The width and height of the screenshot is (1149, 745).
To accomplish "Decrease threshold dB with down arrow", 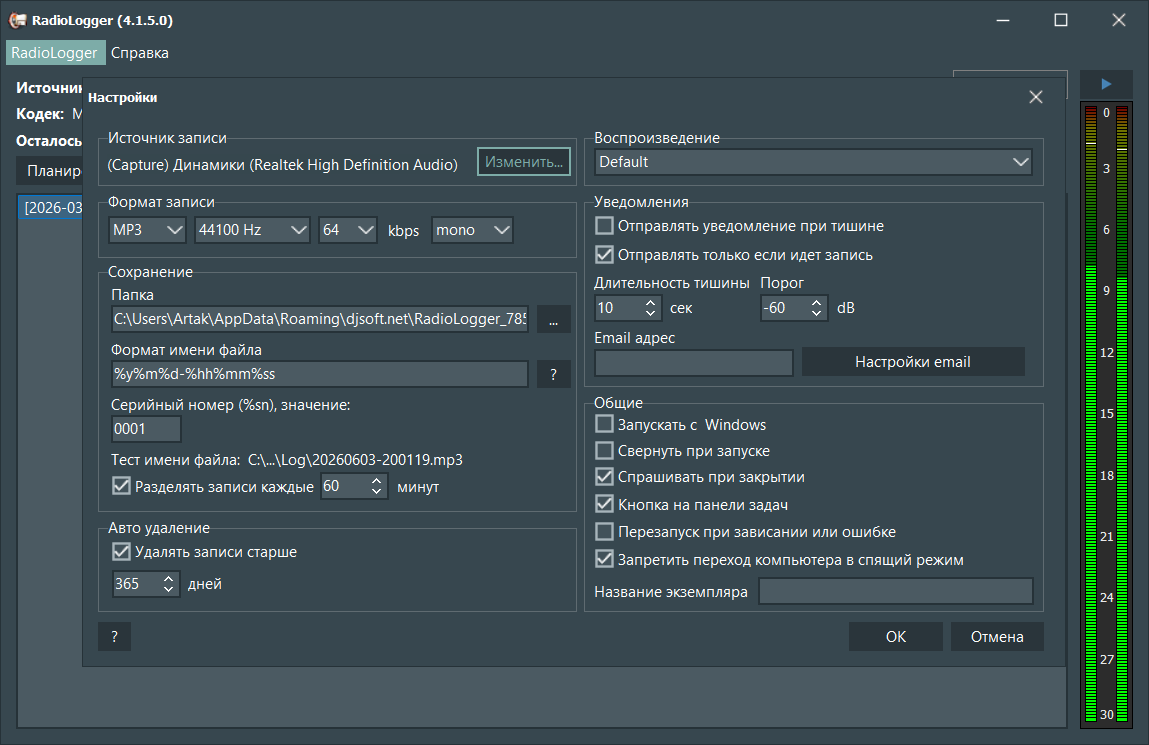I will click(x=816, y=314).
